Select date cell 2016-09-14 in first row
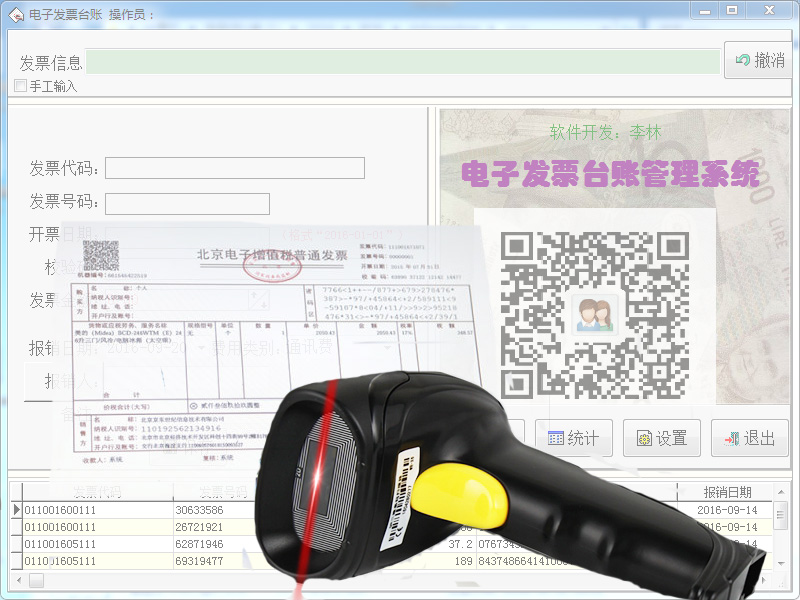Viewport: 800px width, 600px height. click(x=727, y=510)
